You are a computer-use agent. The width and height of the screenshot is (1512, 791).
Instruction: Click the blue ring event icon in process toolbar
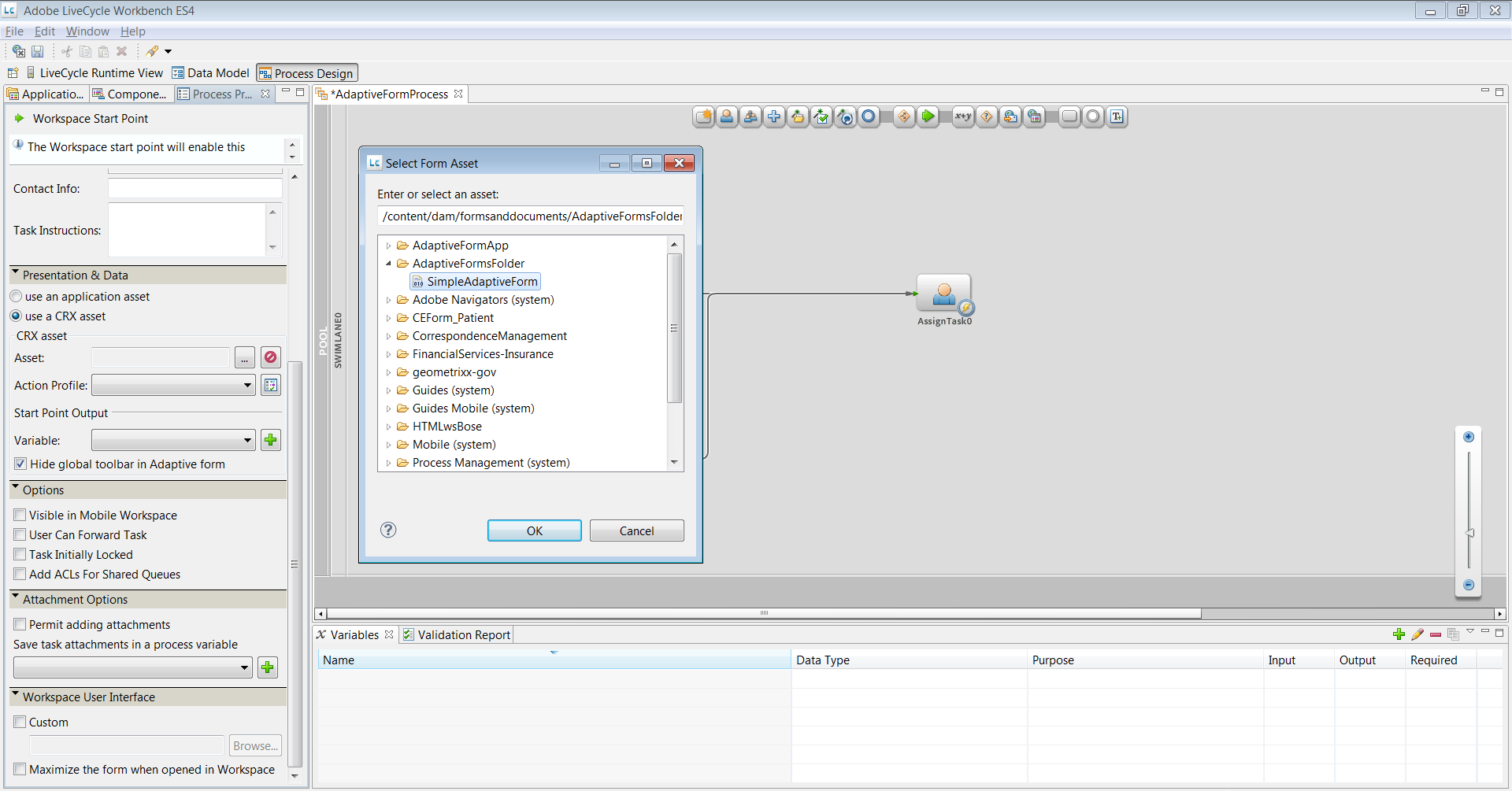[869, 116]
